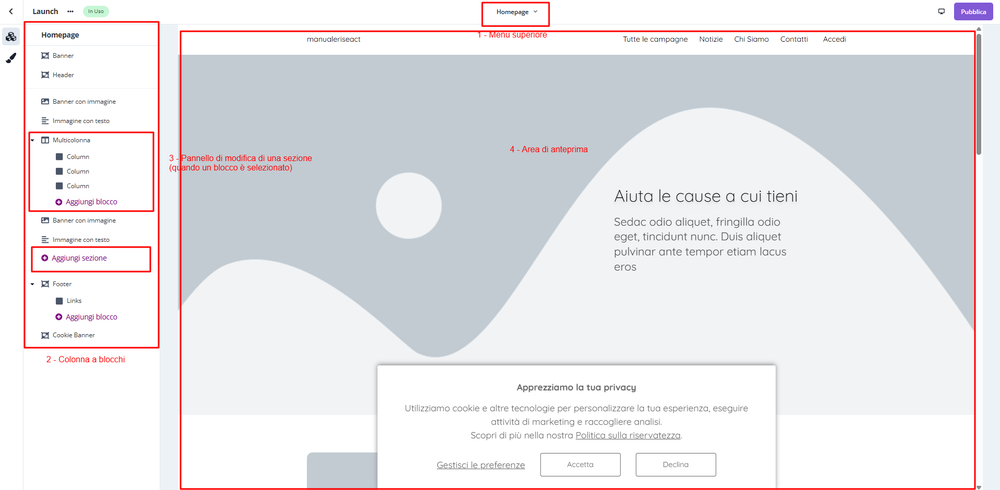Click the Politica sulla riservatezza link
1000x490 pixels.
pos(628,436)
